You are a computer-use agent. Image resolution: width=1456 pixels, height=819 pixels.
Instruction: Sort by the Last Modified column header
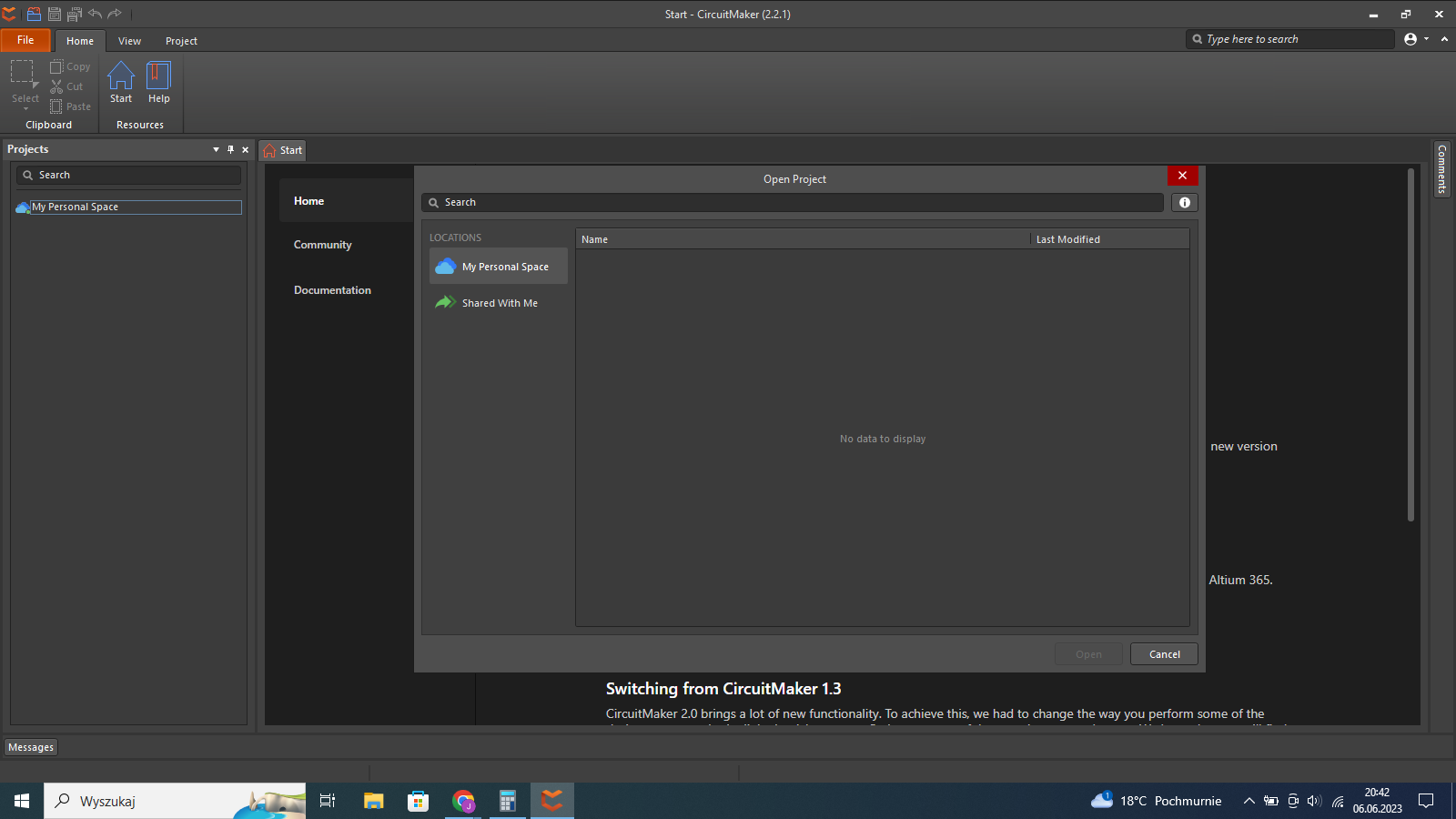click(x=1067, y=239)
